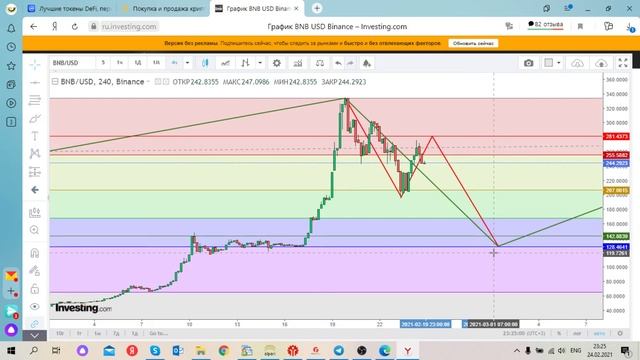Screen dimensions: 640x360
Task: Open the indicators panel
Action: tap(298, 63)
